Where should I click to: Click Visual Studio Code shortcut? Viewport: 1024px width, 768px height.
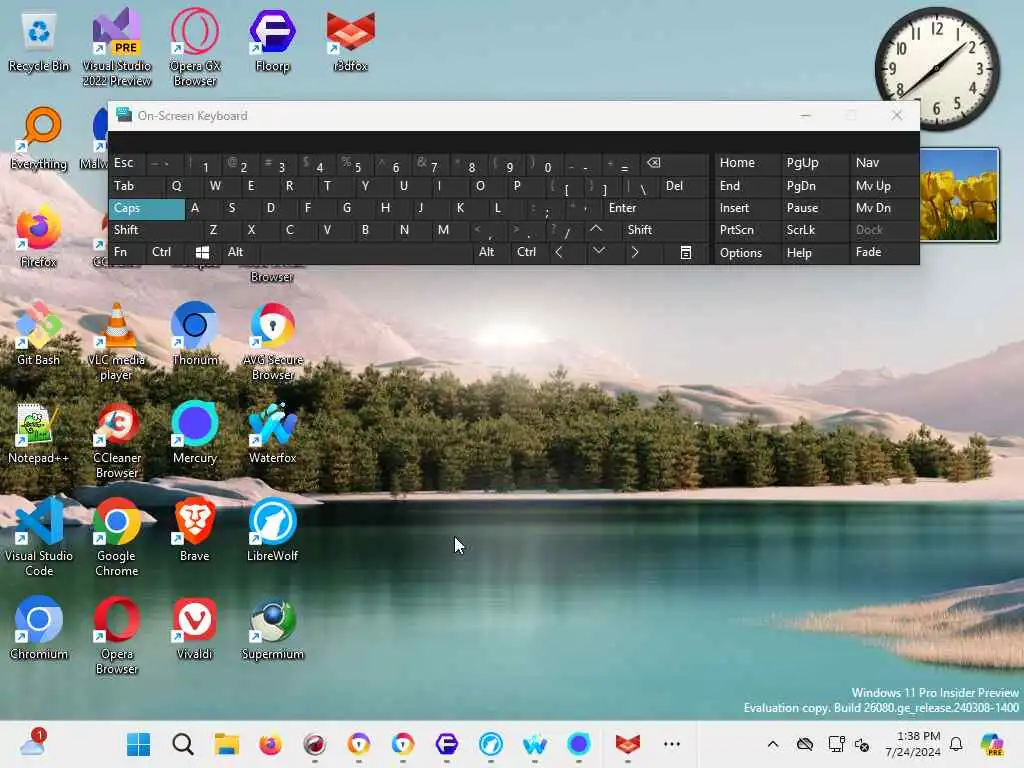[39, 537]
